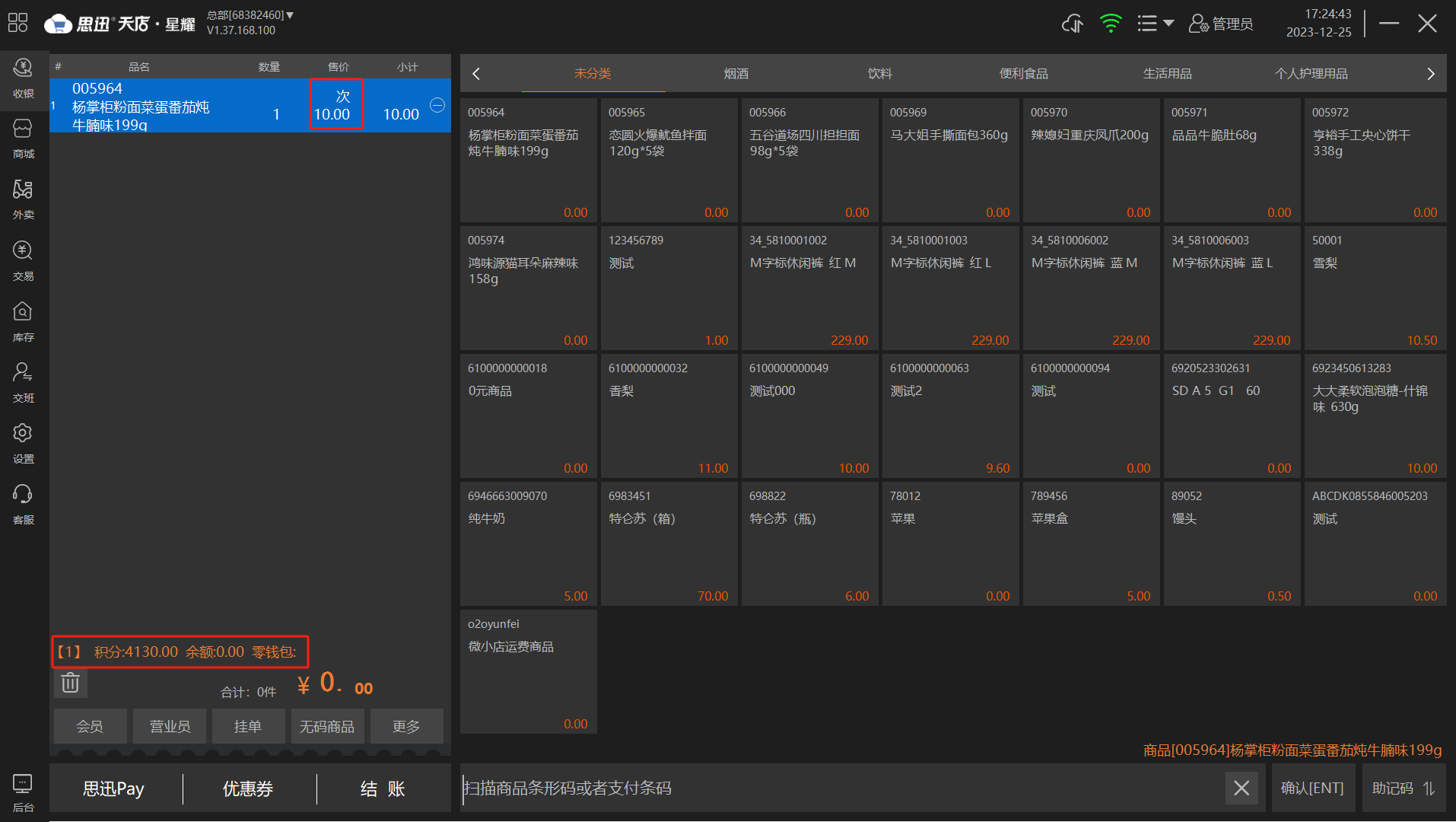
Task: Open the 设置 settings sidebar icon
Action: click(24, 444)
